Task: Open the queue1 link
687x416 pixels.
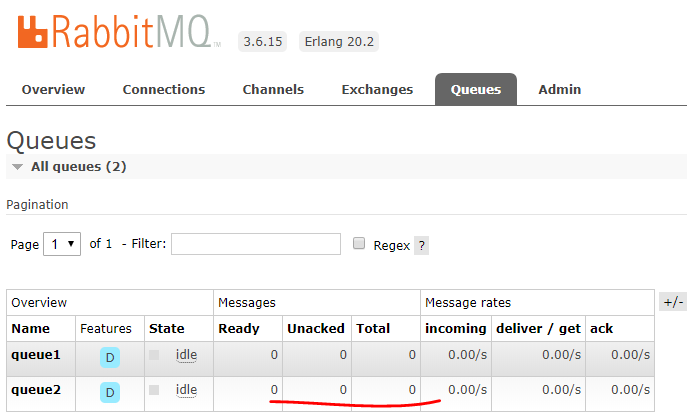Action: coord(36,355)
